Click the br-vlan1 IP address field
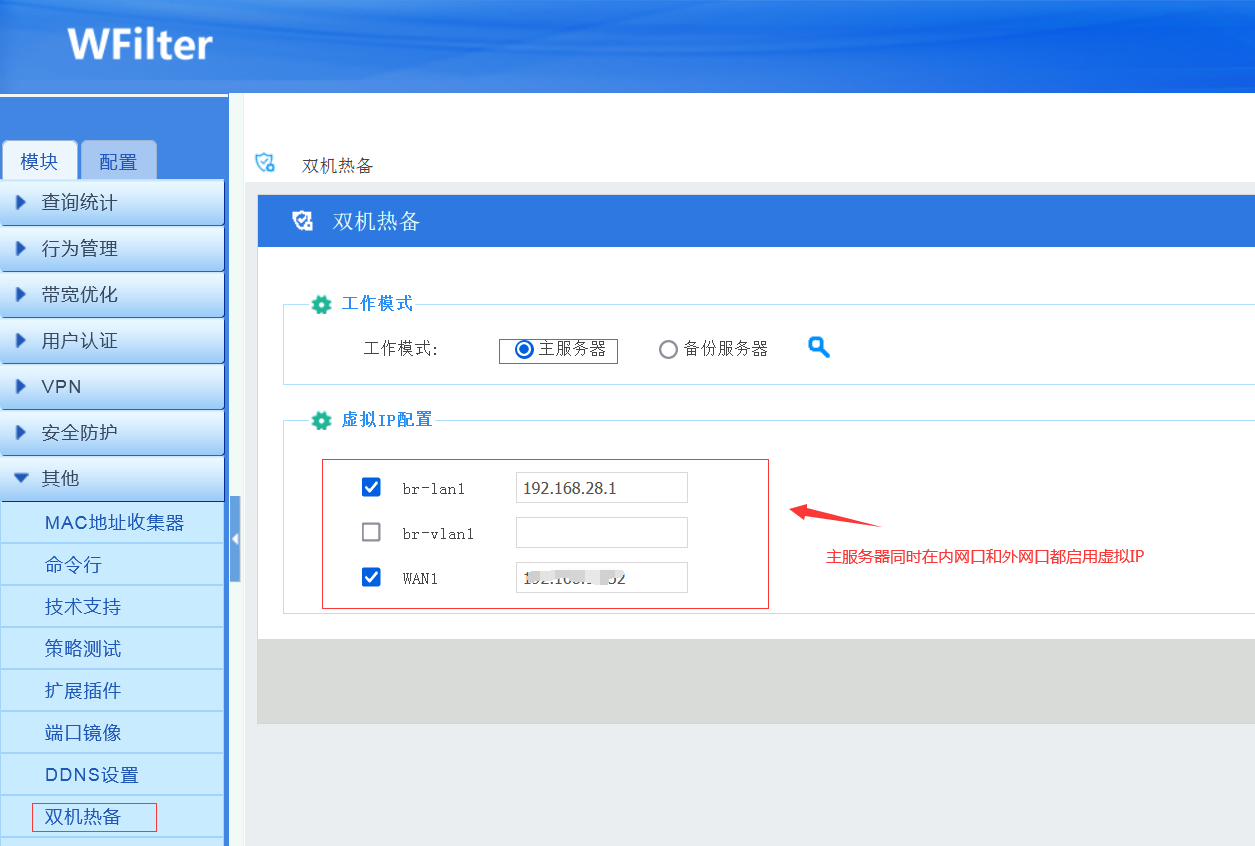1255x846 pixels. coord(601,532)
